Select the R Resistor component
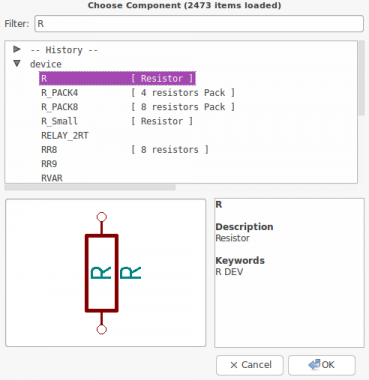This screenshot has height=380, width=369. (117, 78)
